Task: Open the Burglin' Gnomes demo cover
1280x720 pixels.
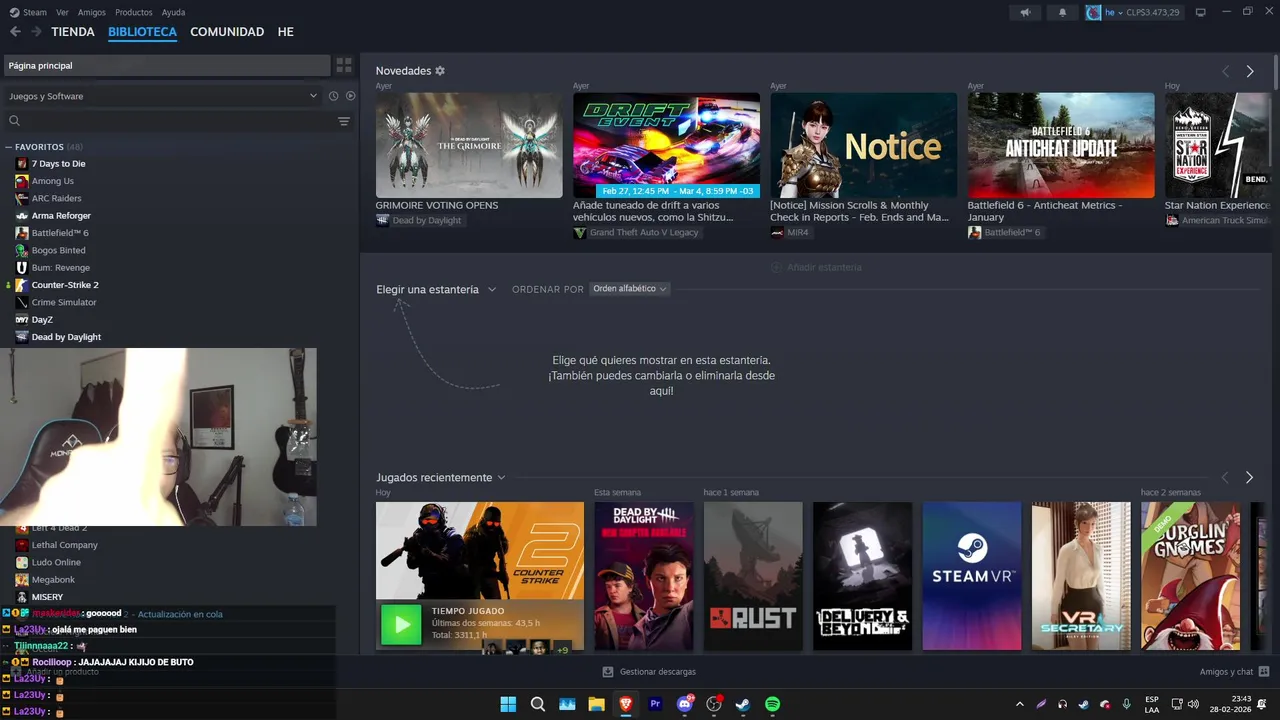Action: tap(1190, 576)
